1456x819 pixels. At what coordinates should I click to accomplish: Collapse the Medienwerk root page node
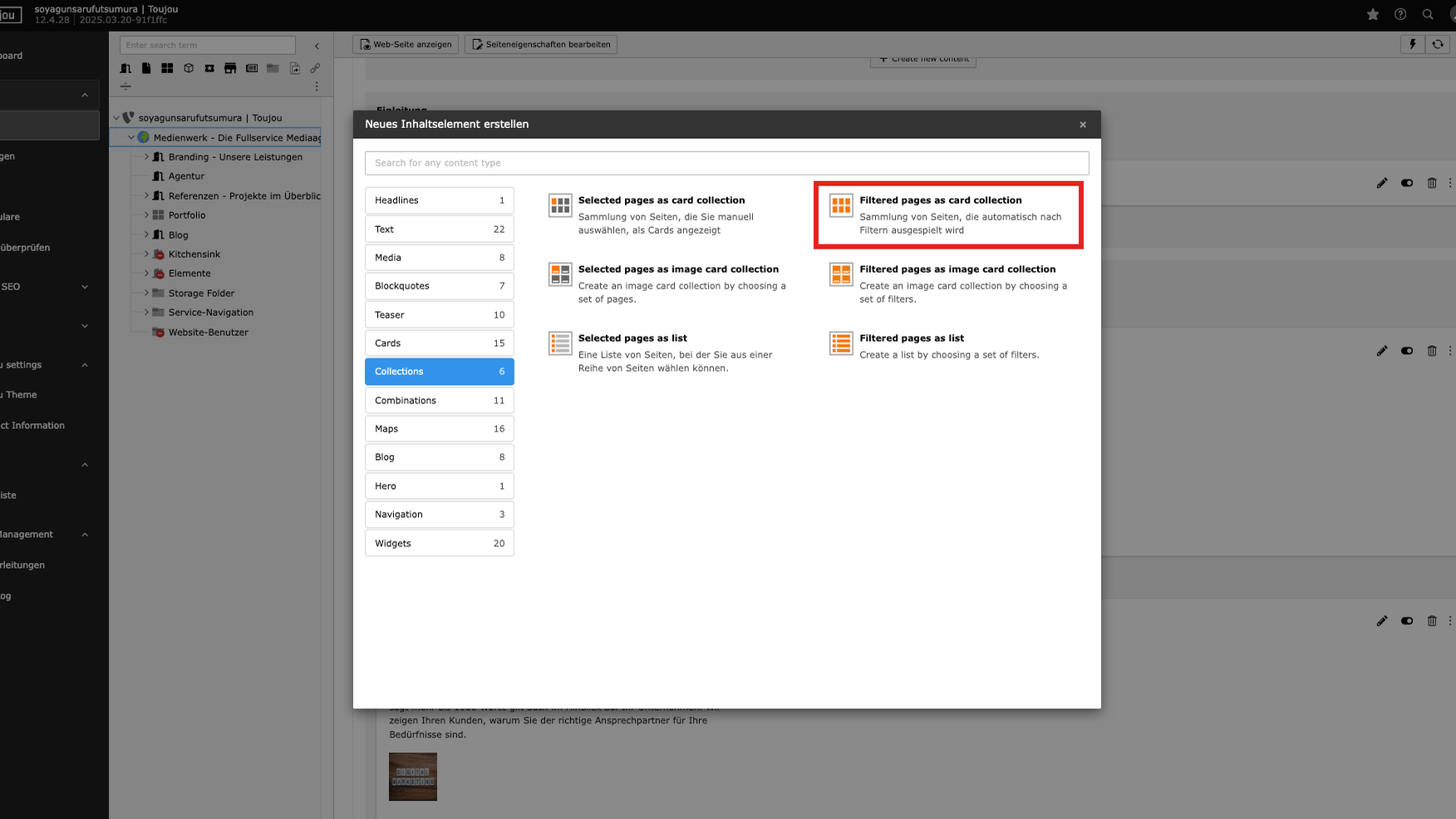131,138
